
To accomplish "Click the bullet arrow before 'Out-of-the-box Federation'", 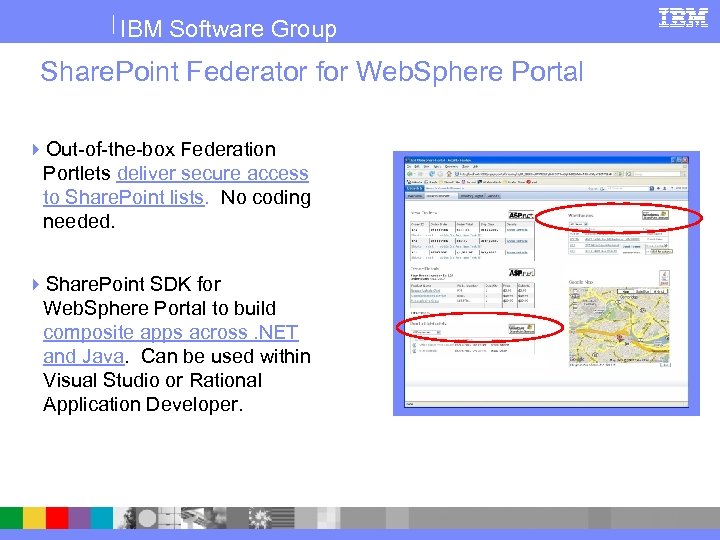I will click(x=36, y=149).
